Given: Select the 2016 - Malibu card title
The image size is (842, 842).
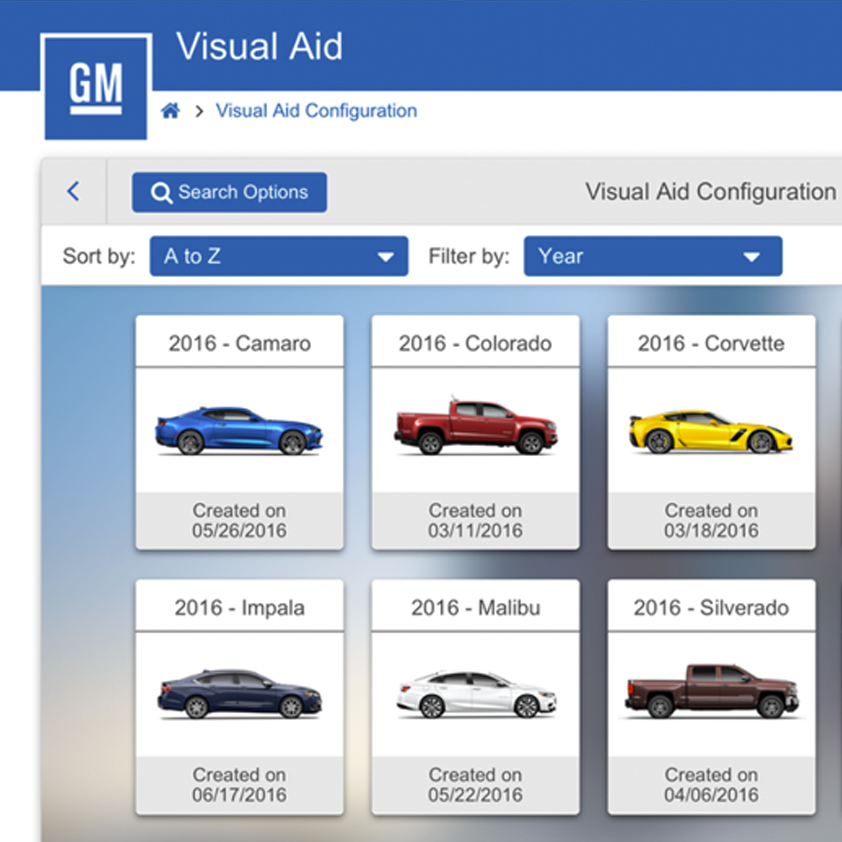Looking at the screenshot, I should coord(476,608).
